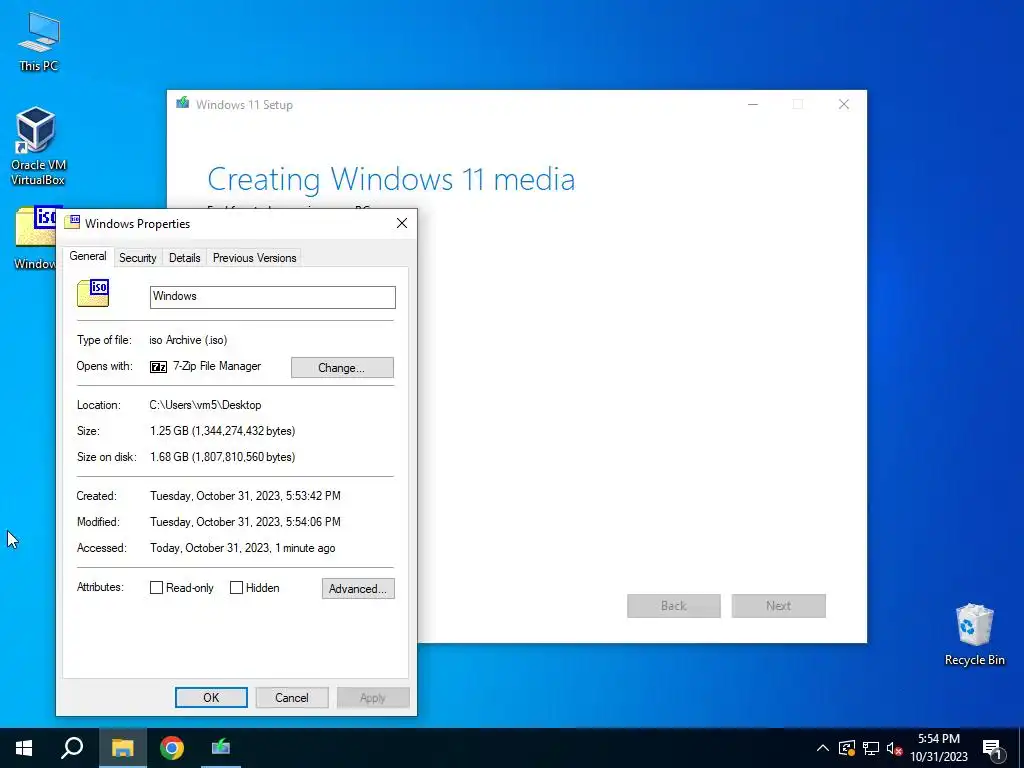Click the iso file icon in Properties

coord(93,293)
